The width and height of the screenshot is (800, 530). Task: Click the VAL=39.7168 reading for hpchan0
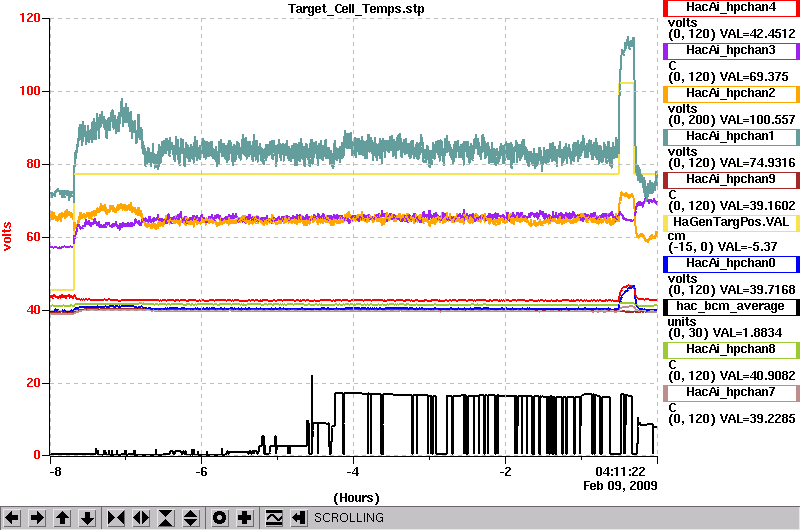tap(758, 290)
